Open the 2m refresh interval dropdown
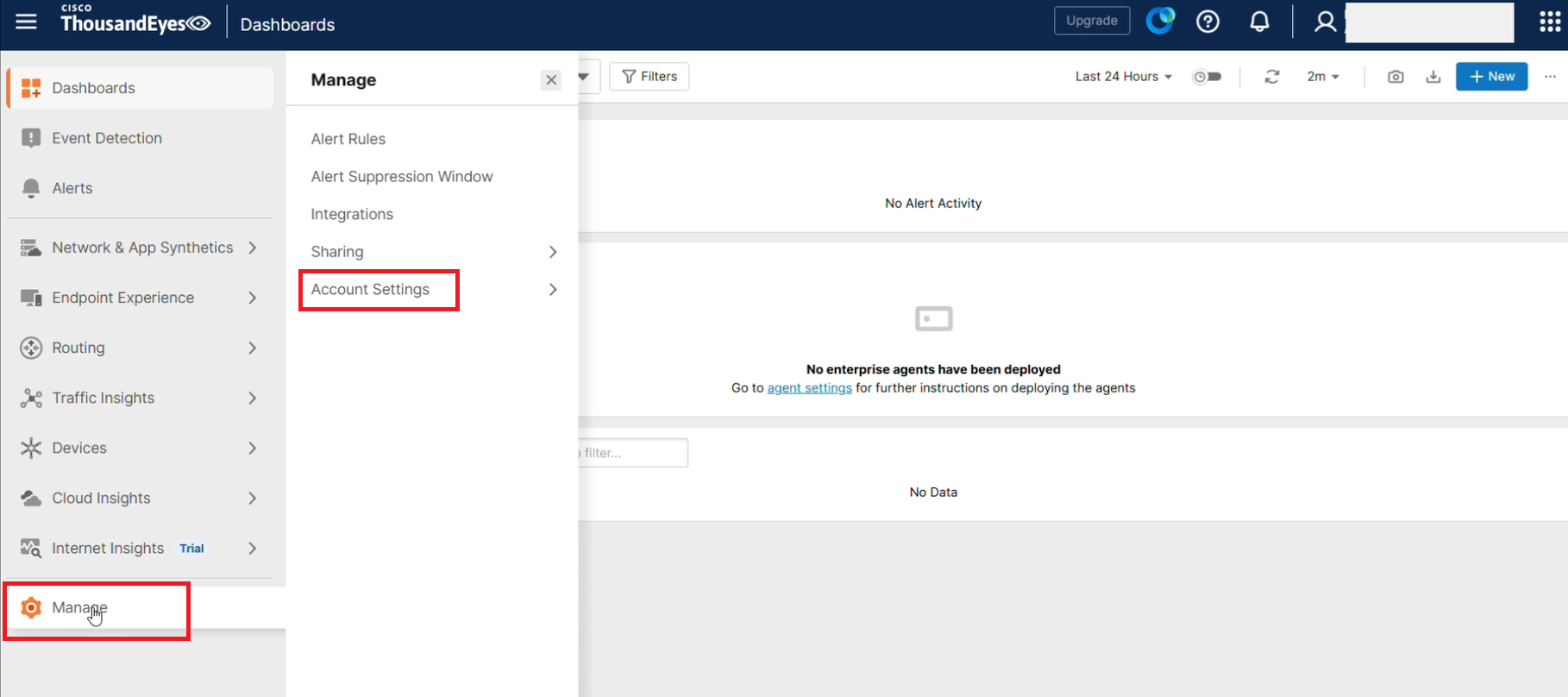The width and height of the screenshot is (1568, 697). tap(1323, 77)
